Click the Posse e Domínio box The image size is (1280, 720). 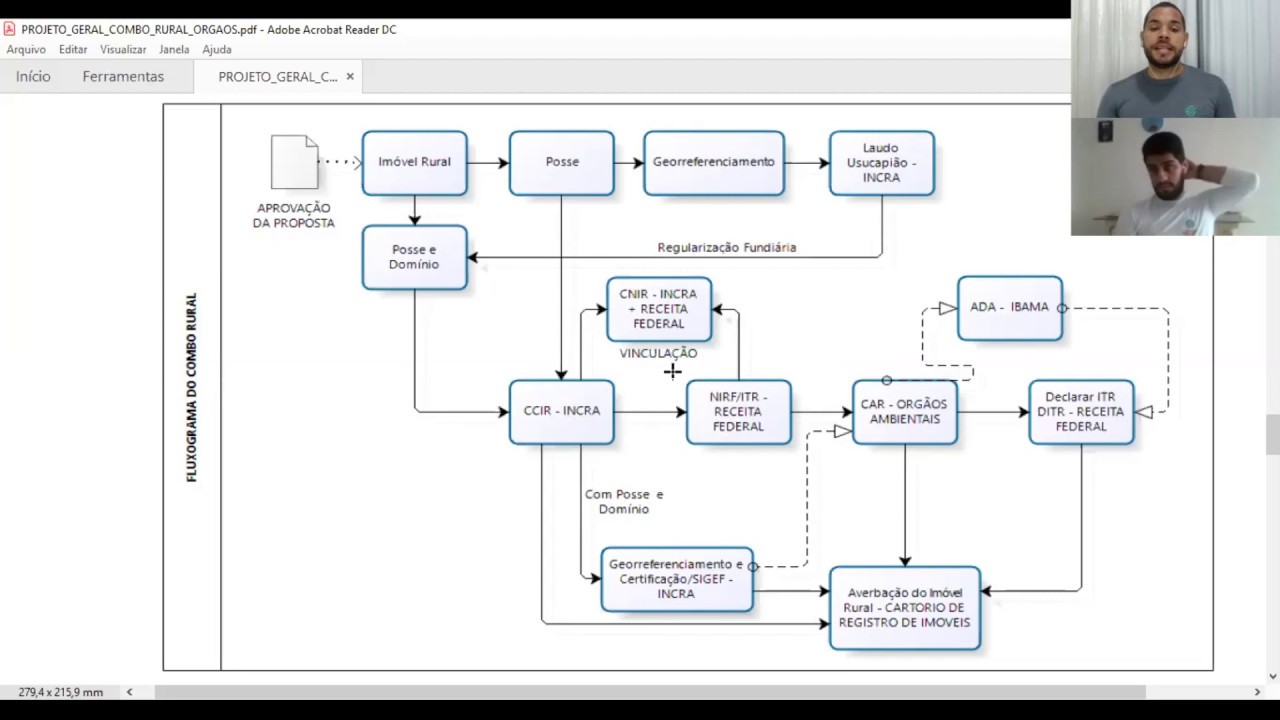pyautogui.click(x=414, y=257)
